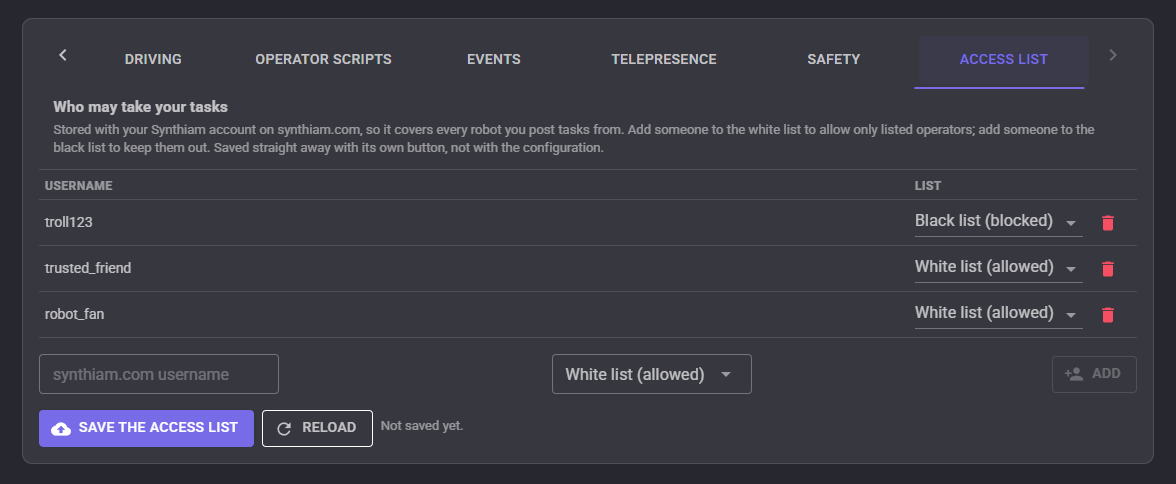Reload the access list

(x=317, y=428)
